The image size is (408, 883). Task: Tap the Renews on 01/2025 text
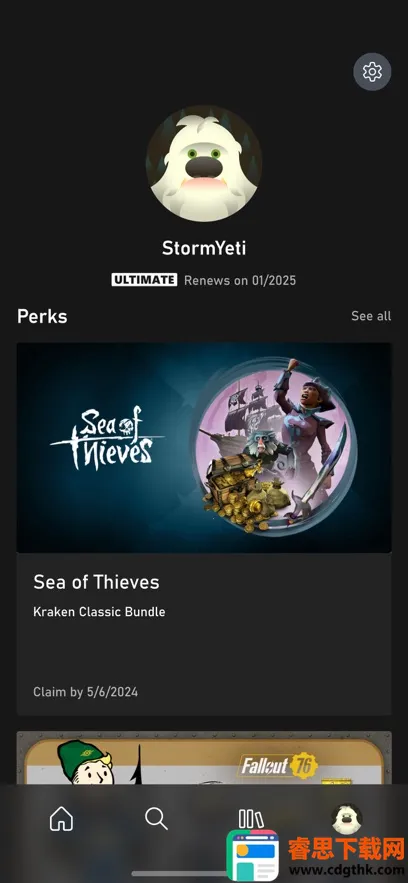tap(240, 280)
